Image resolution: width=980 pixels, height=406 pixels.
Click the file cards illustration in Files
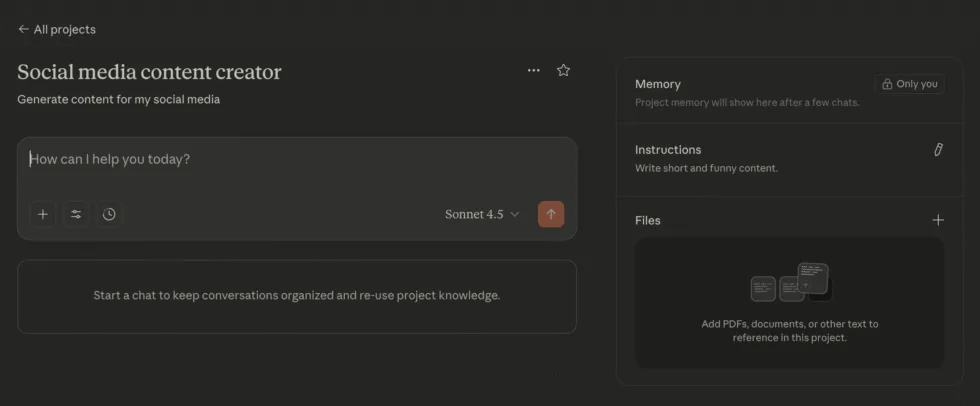click(790, 283)
